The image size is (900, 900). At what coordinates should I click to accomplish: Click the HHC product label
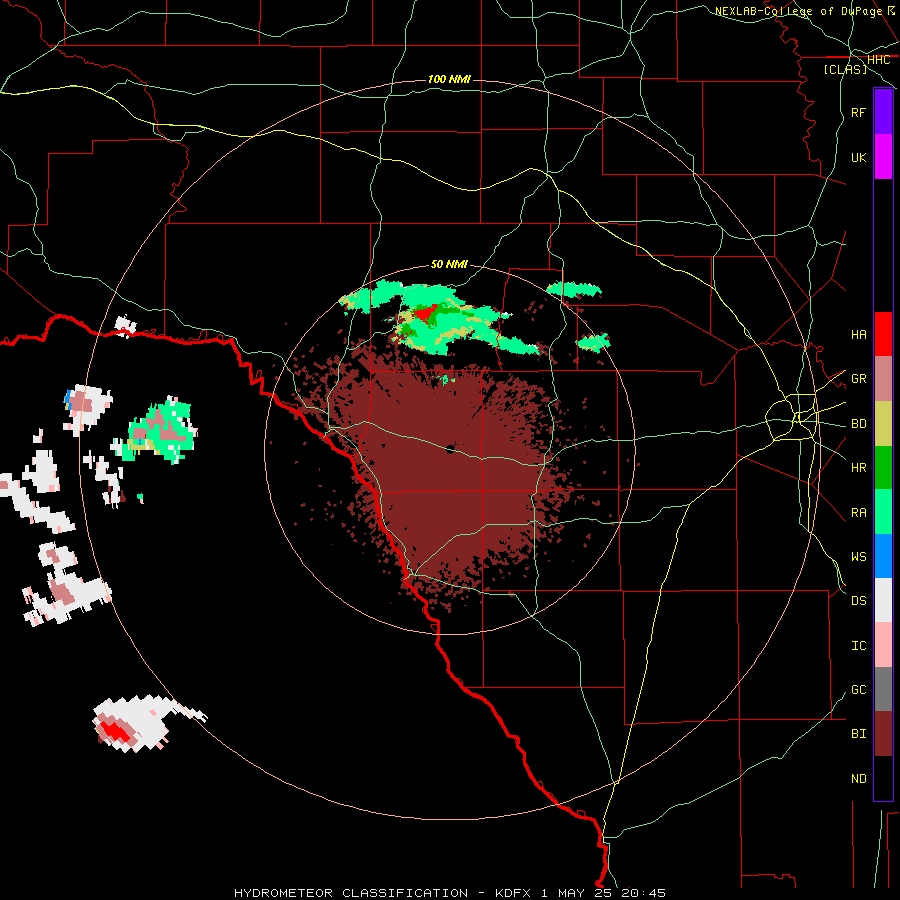(x=878, y=60)
